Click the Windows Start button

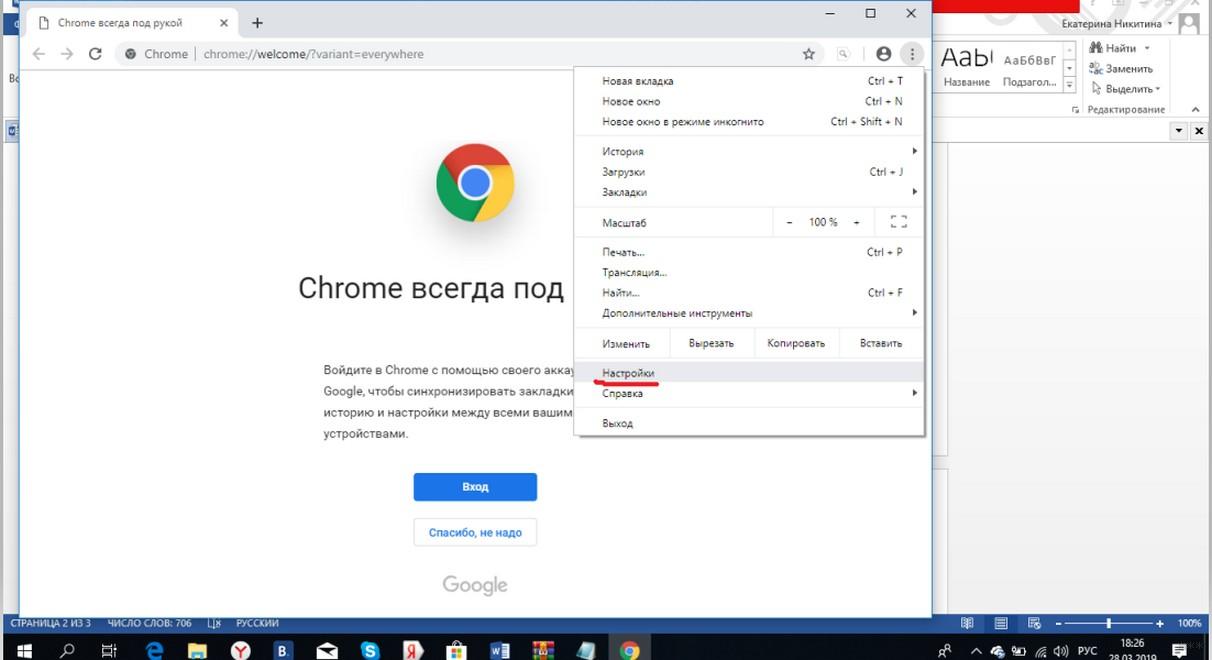tap(24, 650)
